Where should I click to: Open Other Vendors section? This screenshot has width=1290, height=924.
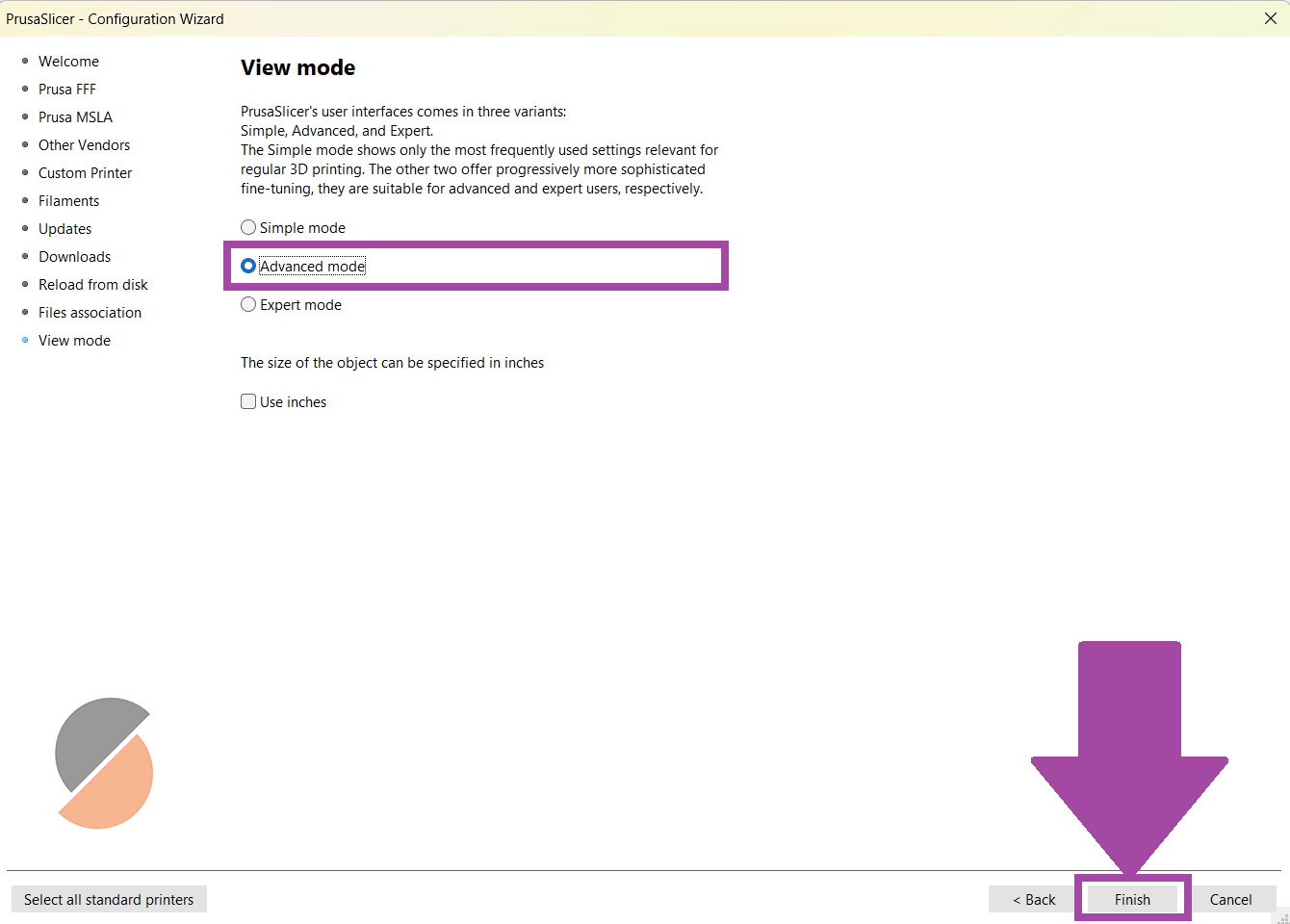point(84,145)
